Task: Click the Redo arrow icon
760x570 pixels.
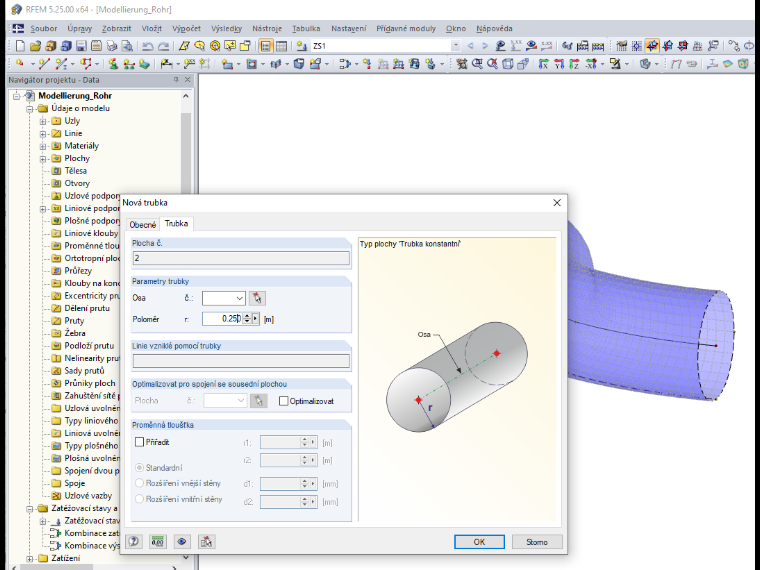Action: [164, 46]
